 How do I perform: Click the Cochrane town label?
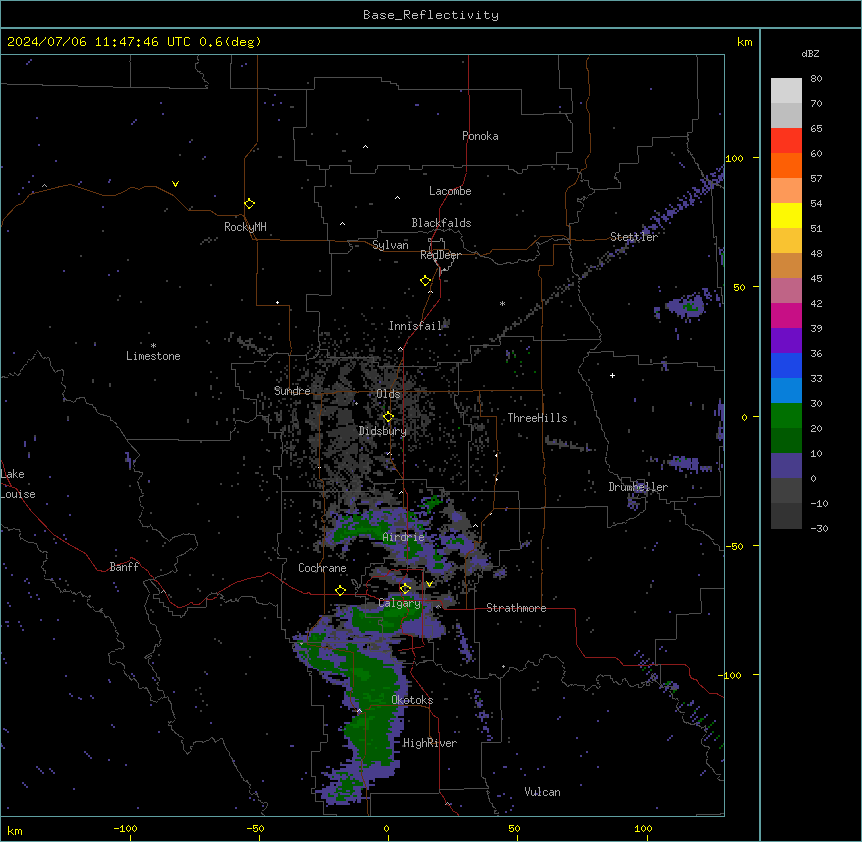click(322, 568)
